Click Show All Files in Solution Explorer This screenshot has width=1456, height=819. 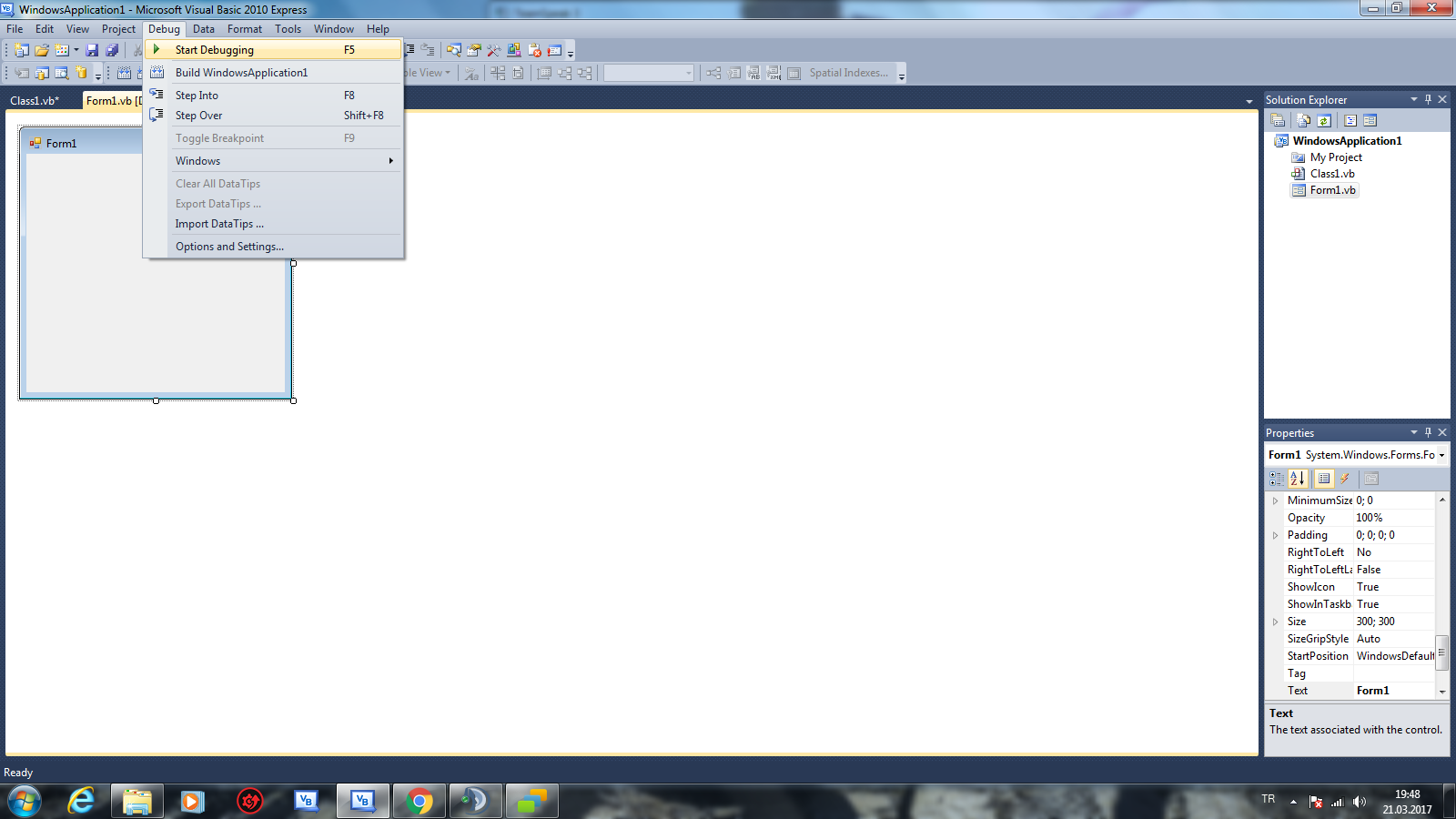click(x=1304, y=120)
